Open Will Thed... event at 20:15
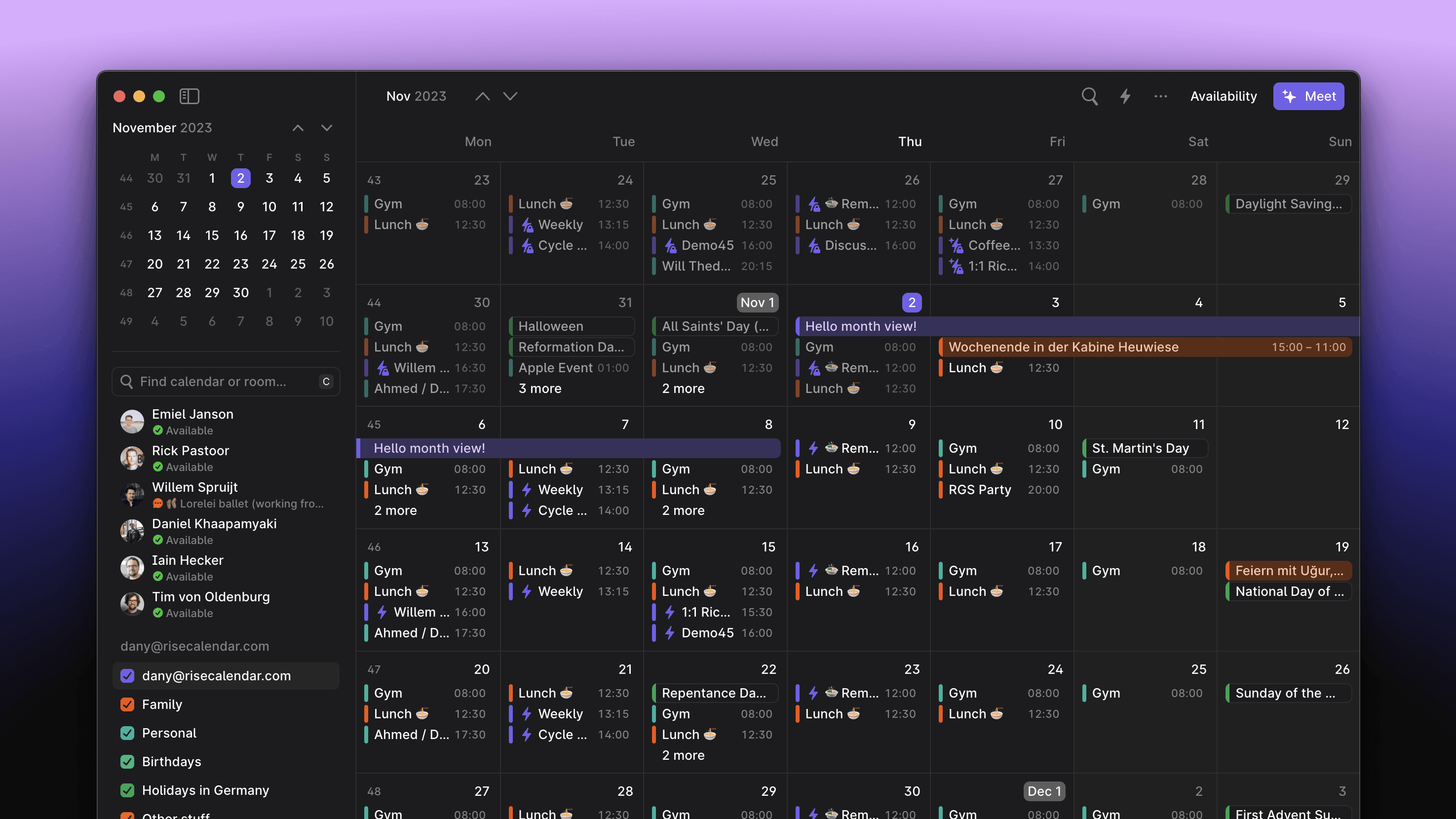This screenshot has width=1456, height=819. coord(715,266)
